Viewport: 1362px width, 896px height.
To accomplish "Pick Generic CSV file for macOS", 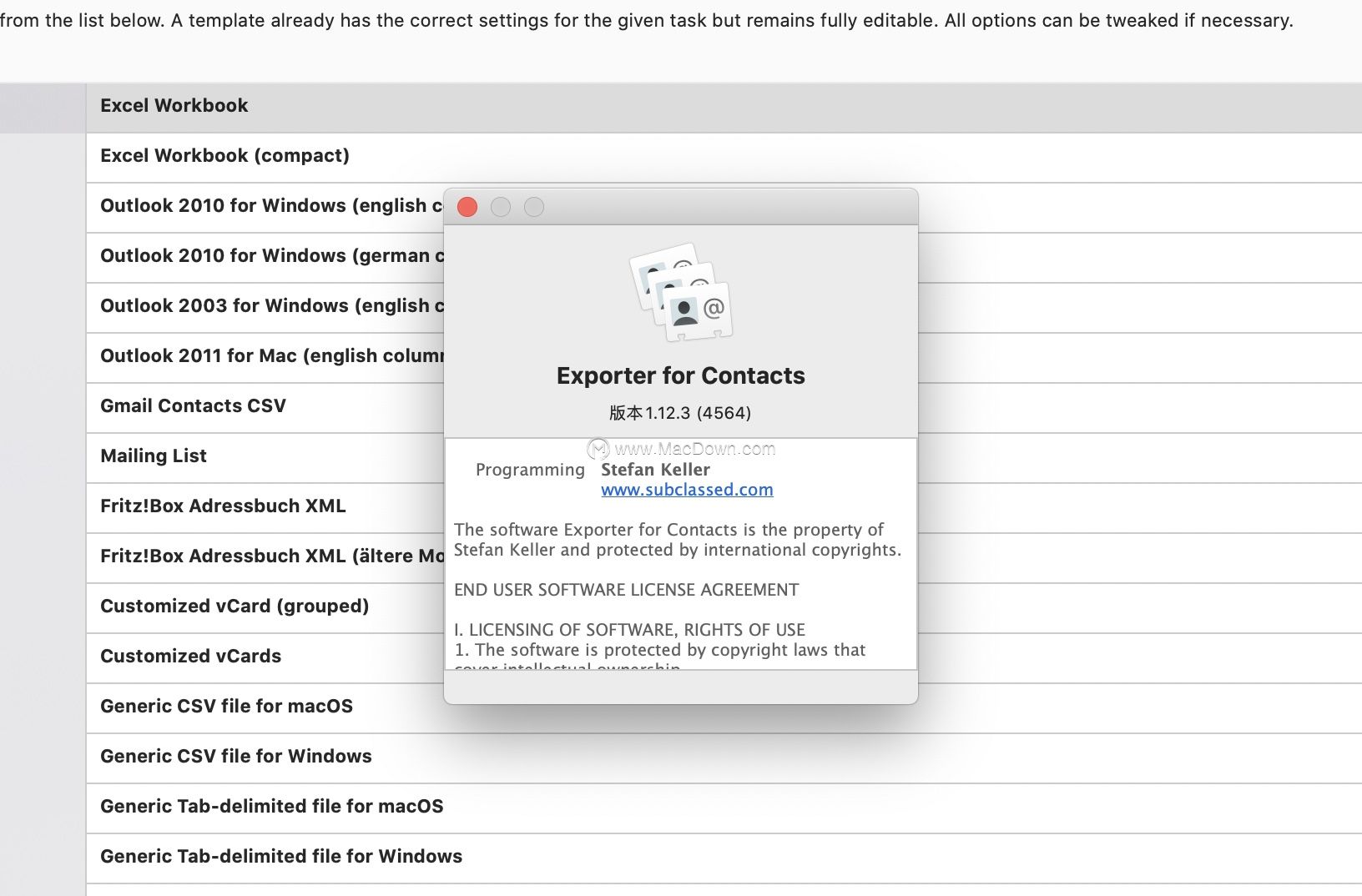I will pyautogui.click(x=724, y=708).
